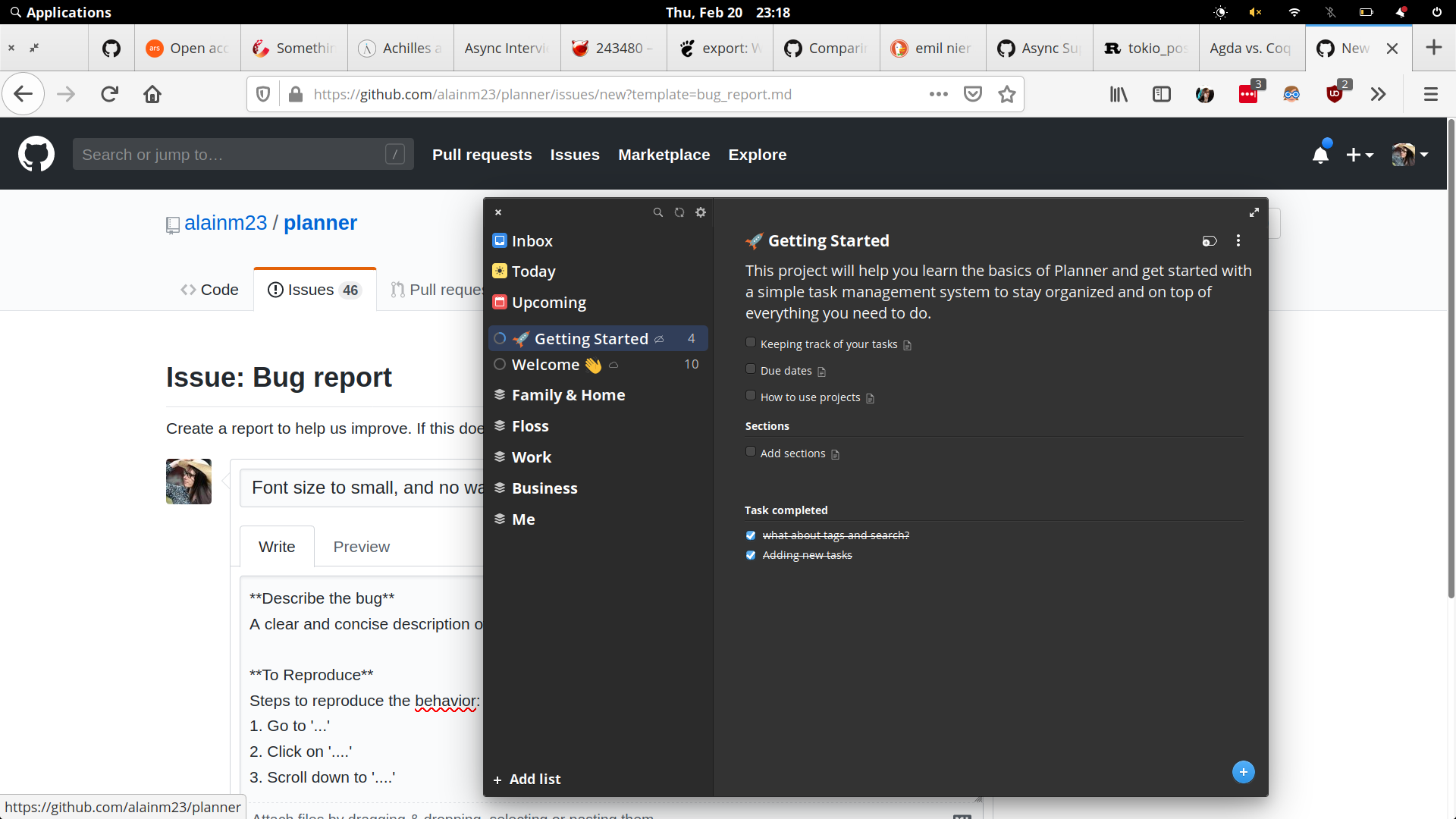Check the Due dates task
1456x819 pixels.
tap(751, 369)
